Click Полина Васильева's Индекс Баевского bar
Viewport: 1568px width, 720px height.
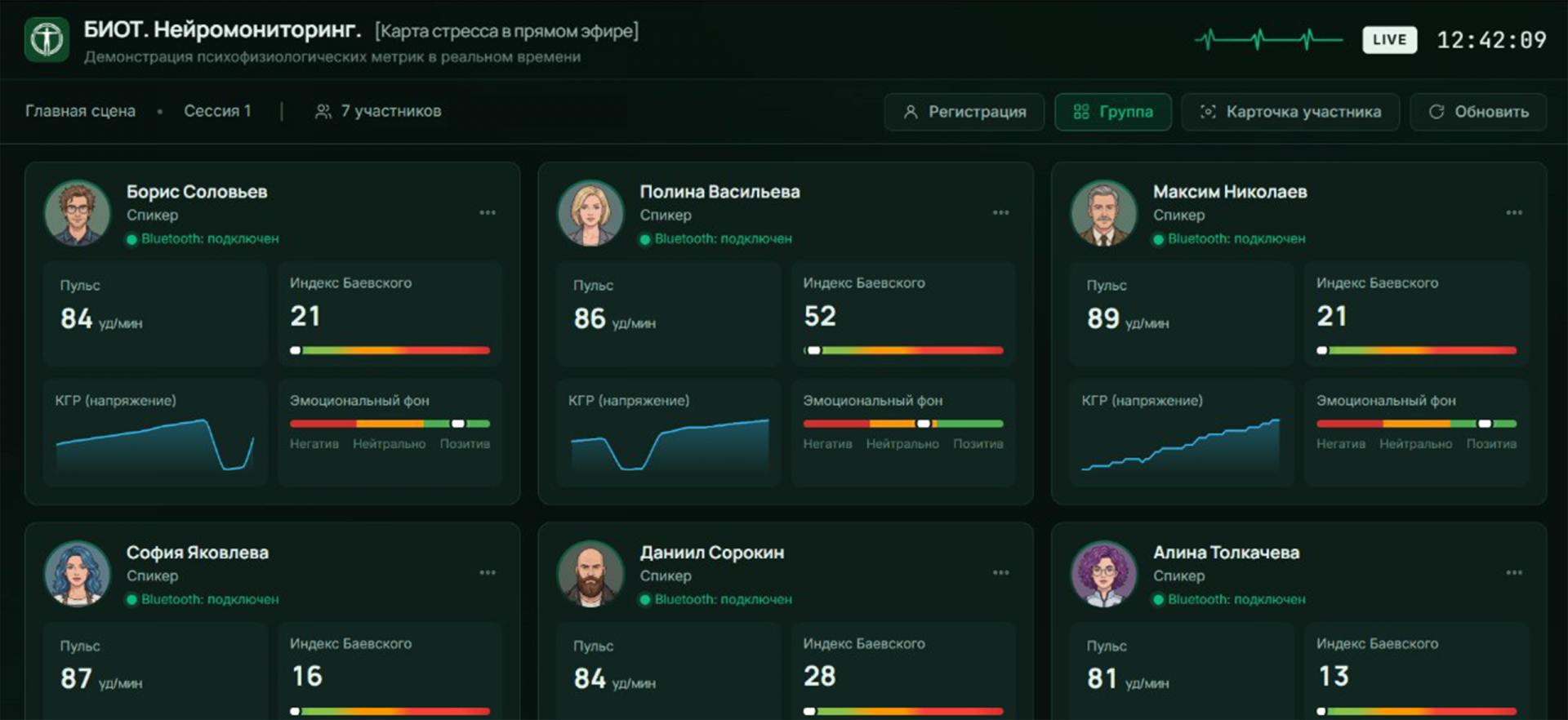pos(903,350)
